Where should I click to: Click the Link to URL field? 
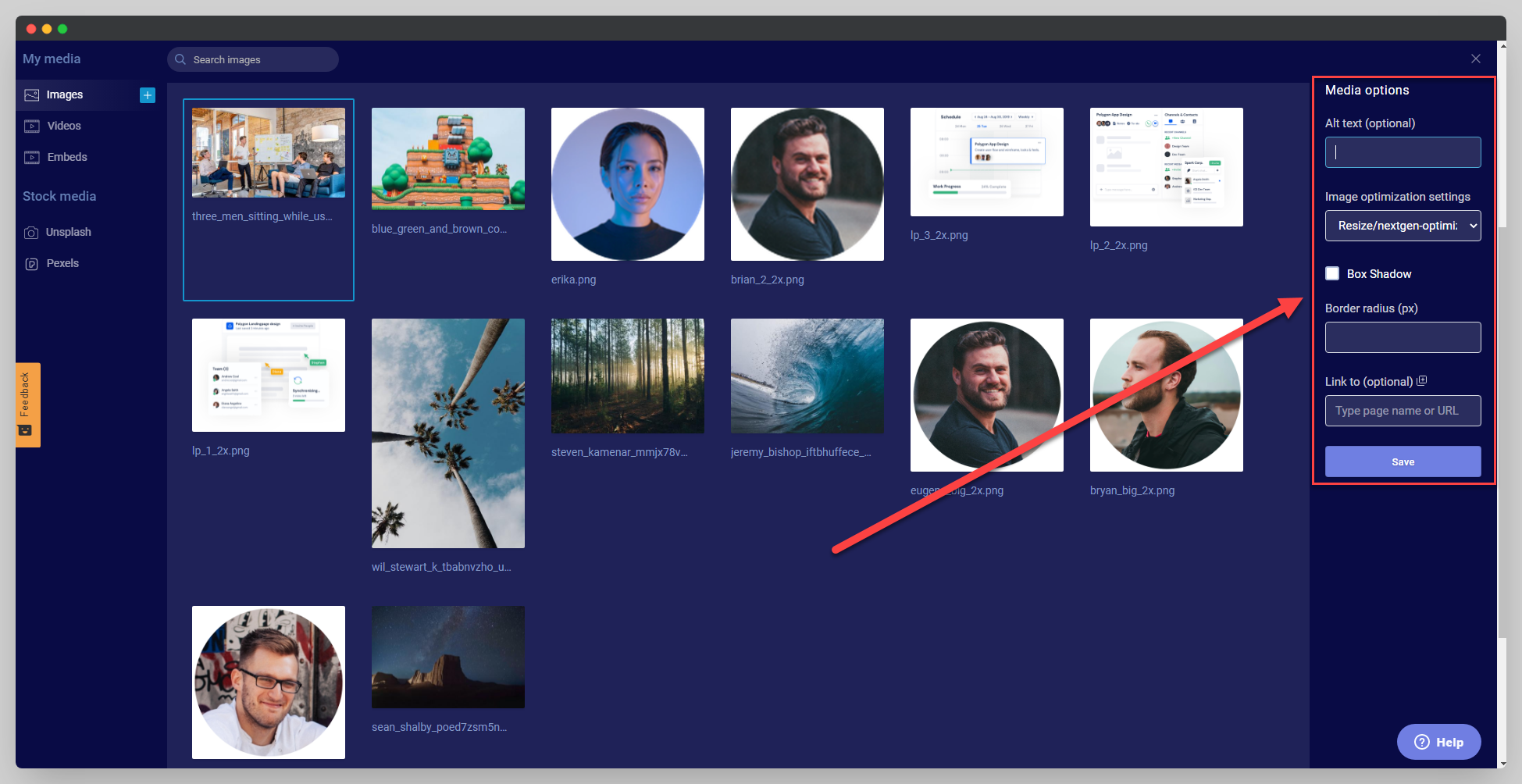pyautogui.click(x=1403, y=411)
